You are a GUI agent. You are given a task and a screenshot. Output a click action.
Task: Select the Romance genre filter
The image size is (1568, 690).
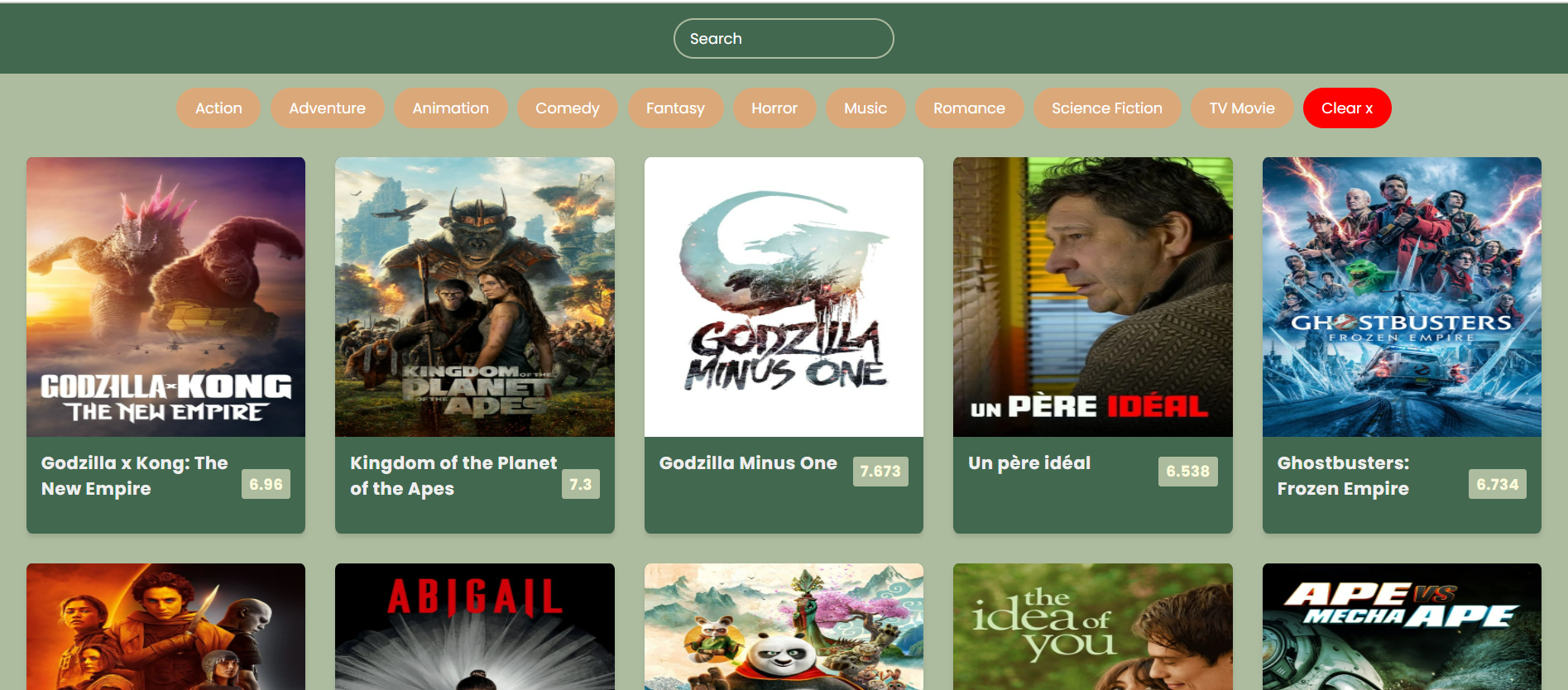[x=969, y=108]
